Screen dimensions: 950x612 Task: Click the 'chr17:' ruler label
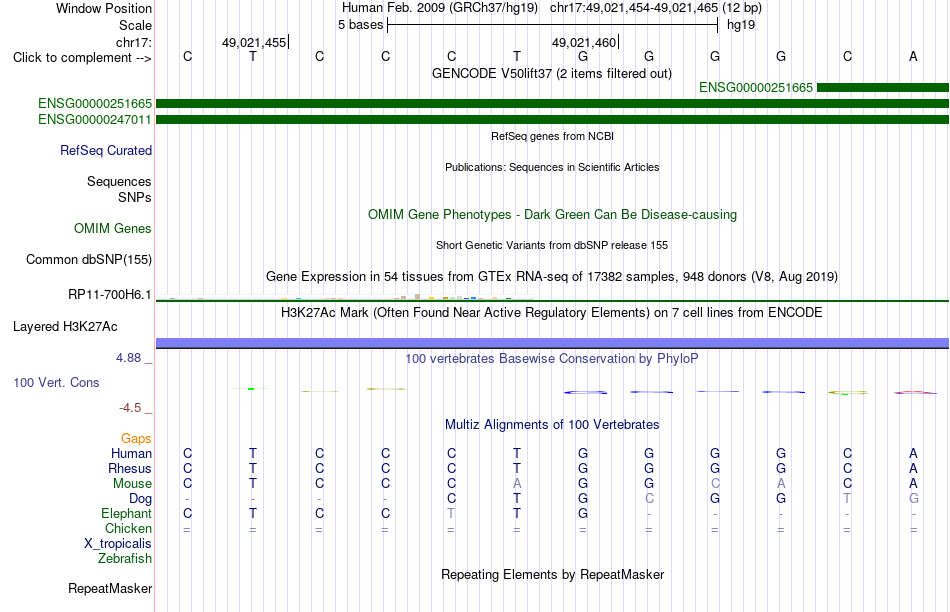point(134,42)
